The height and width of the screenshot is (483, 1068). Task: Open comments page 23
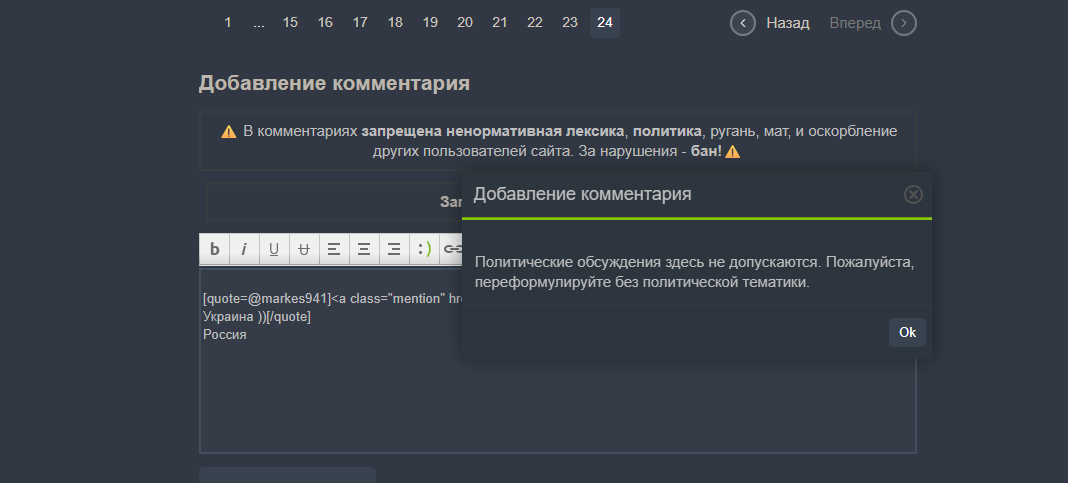coord(570,23)
